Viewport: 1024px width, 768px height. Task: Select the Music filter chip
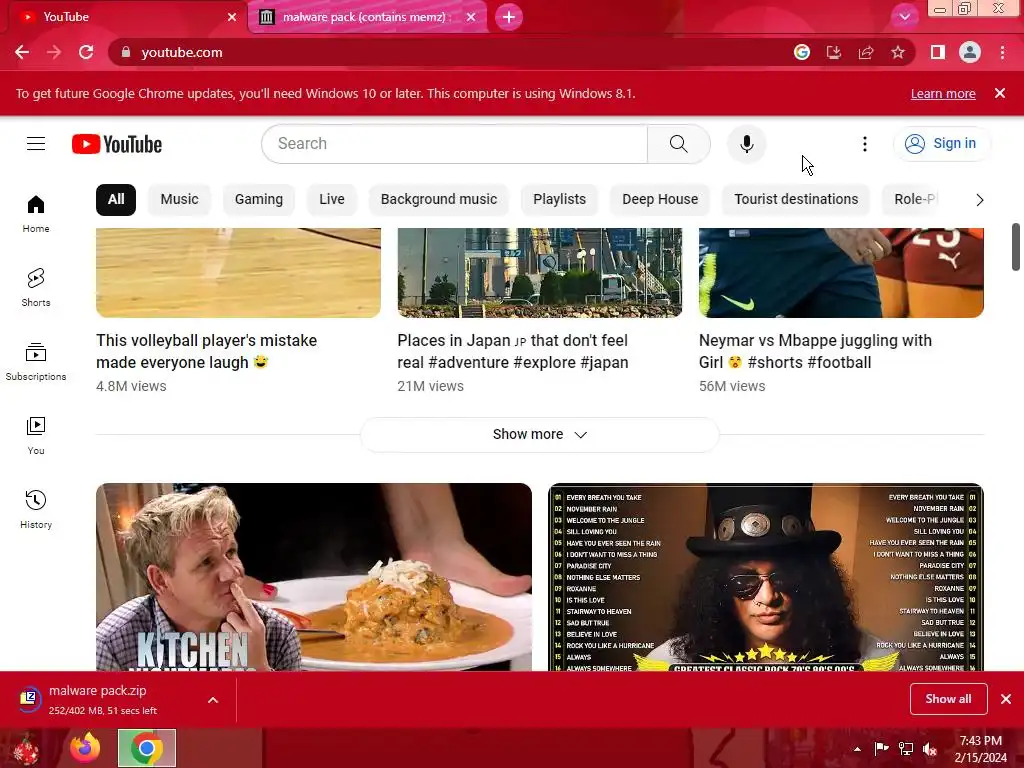tap(180, 199)
